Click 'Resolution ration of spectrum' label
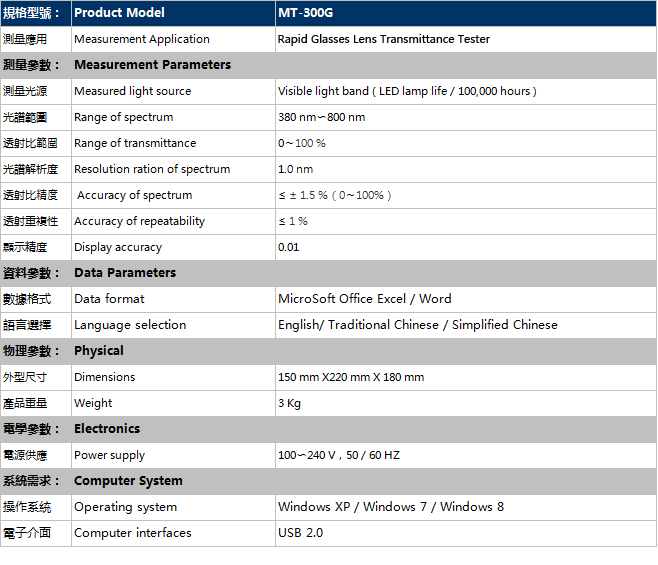 (x=152, y=169)
